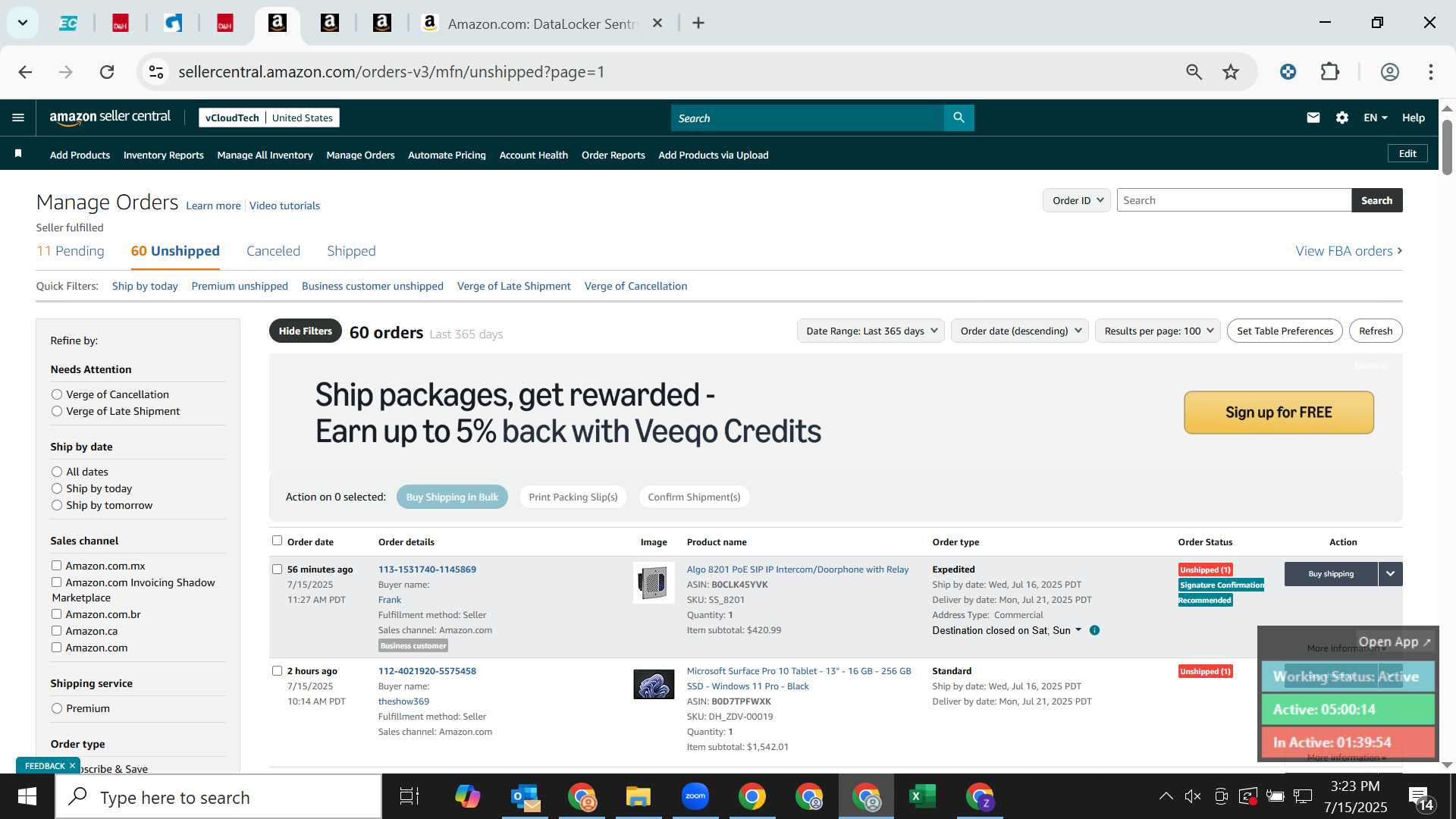1456x819 pixels.
Task: Open Manage Orders in nav bar
Action: (360, 155)
